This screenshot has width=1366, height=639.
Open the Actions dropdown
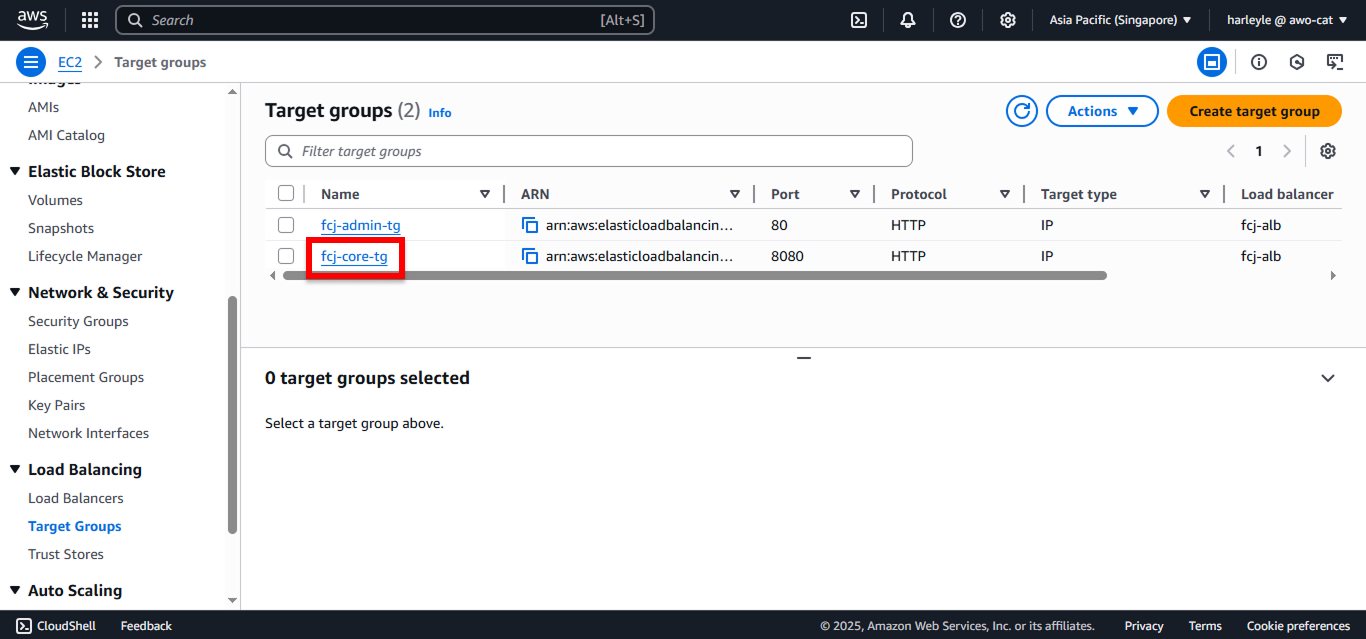tap(1102, 111)
